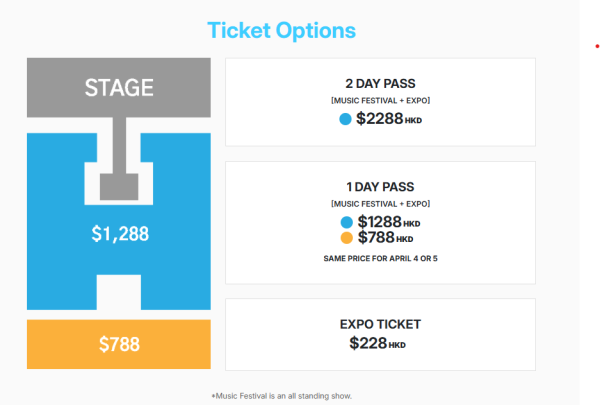600x405 pixels.
Task: Click the orange dot beside $788 HKD
Action: [346, 238]
